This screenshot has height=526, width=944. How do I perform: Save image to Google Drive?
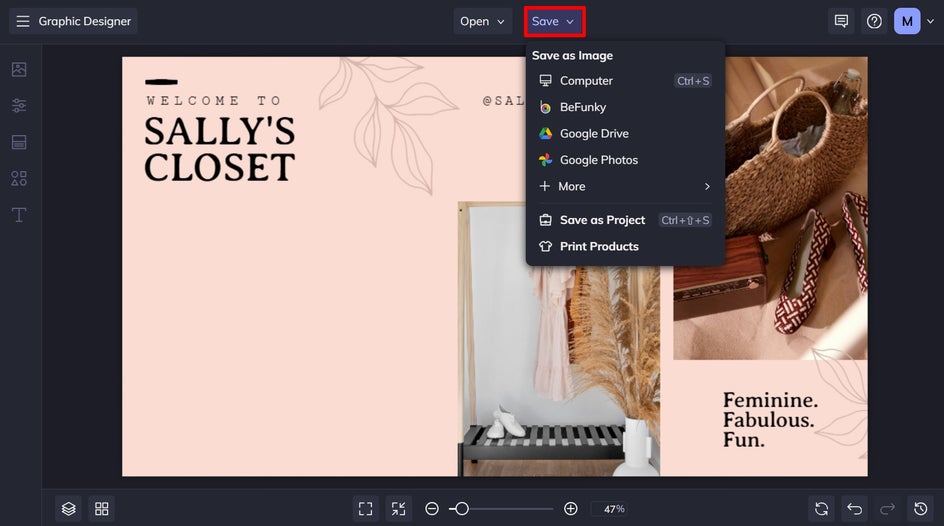(x=625, y=134)
